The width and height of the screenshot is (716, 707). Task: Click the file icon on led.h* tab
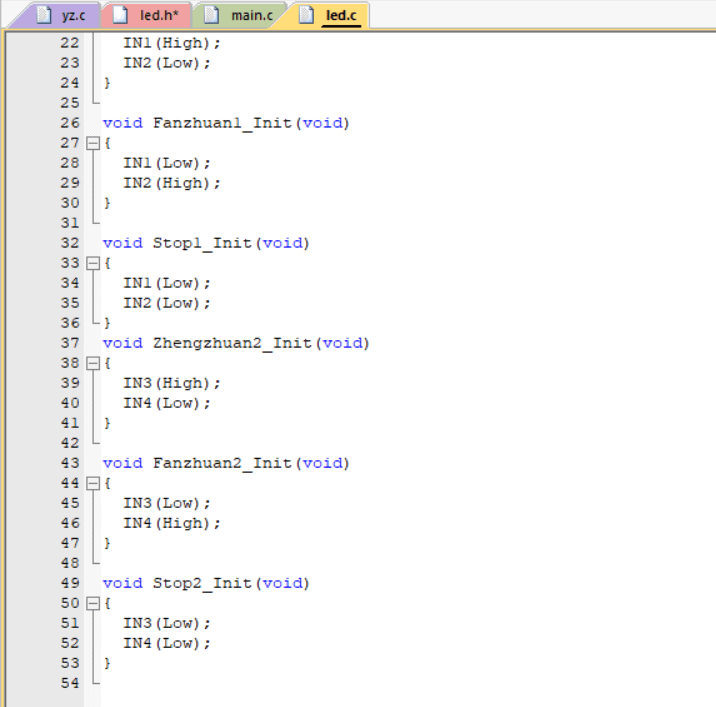tap(121, 15)
